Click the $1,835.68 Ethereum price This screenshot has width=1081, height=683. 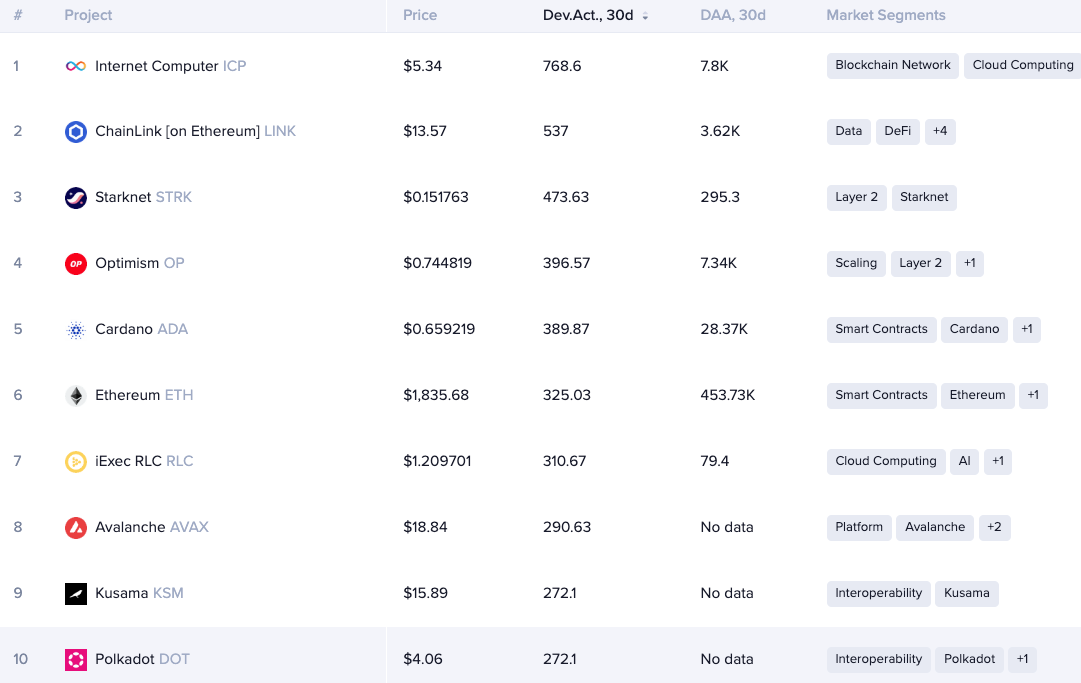pos(436,396)
